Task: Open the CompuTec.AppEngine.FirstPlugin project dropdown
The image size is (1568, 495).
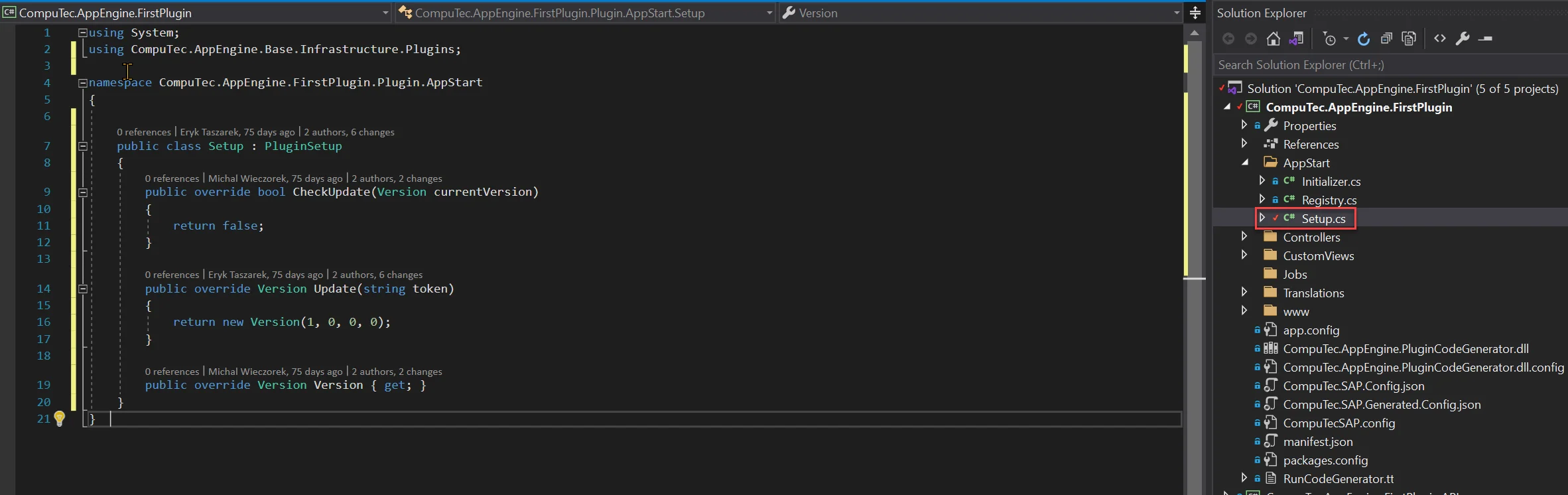Action: [x=385, y=13]
